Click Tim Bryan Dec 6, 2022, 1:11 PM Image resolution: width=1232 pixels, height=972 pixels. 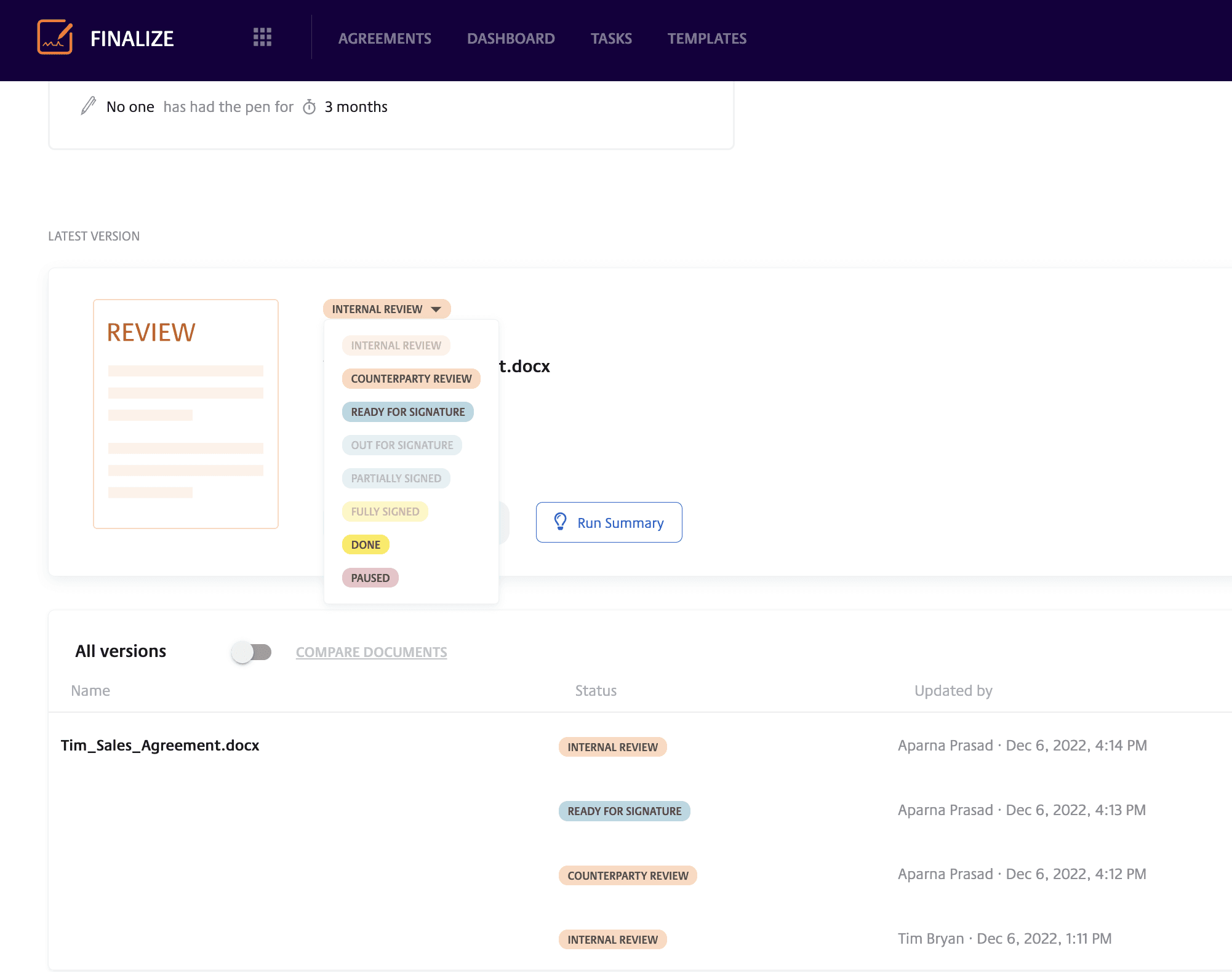pos(1005,939)
